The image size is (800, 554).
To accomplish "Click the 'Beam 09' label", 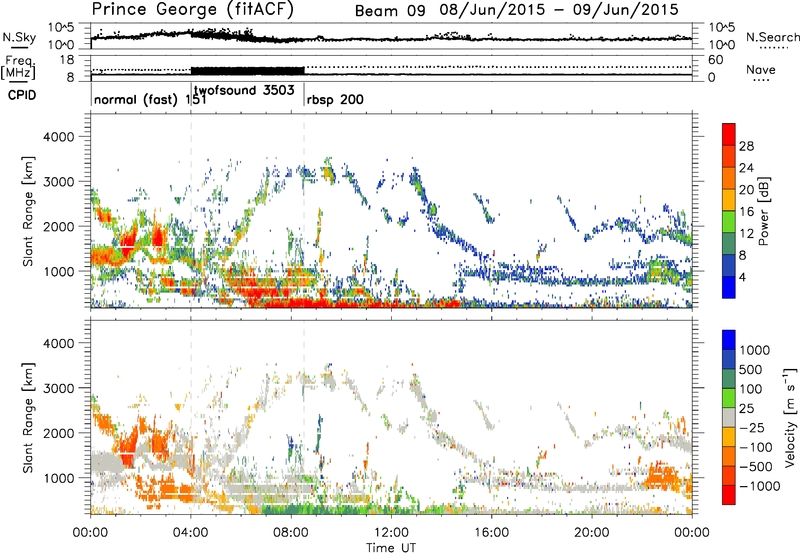I will pos(390,11).
